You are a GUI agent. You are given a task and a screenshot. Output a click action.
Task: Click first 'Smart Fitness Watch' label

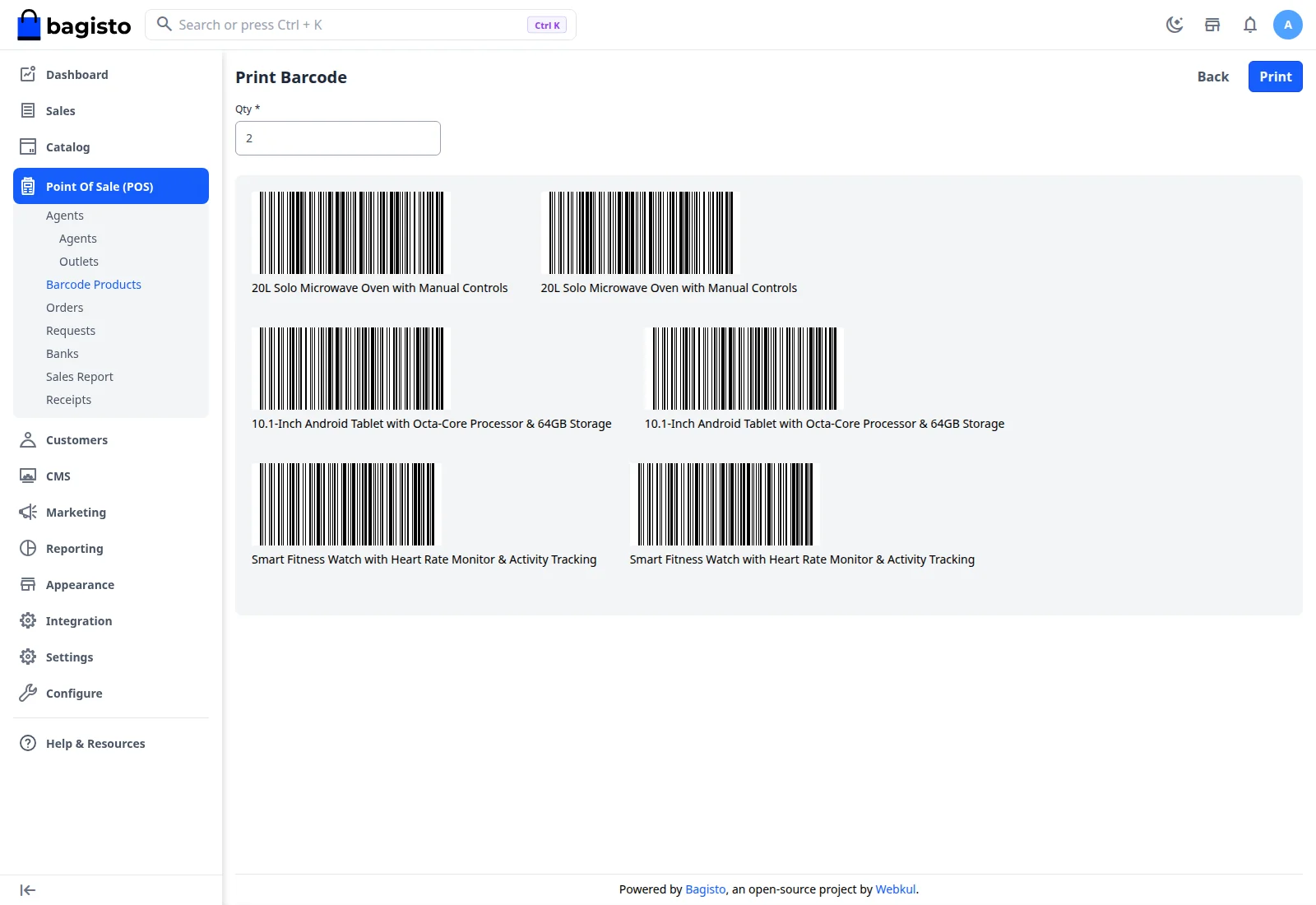coord(424,559)
